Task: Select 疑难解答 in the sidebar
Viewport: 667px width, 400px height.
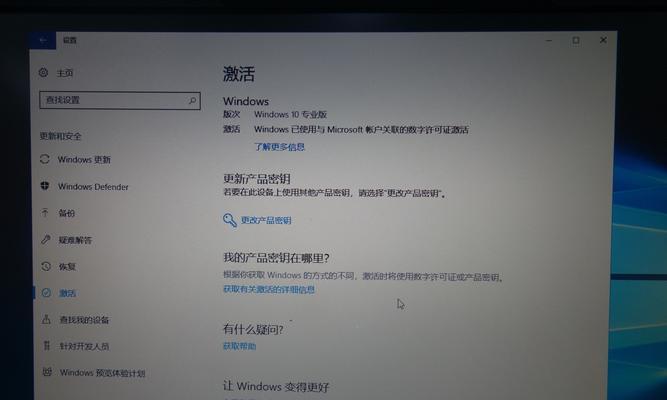Action: (75, 240)
